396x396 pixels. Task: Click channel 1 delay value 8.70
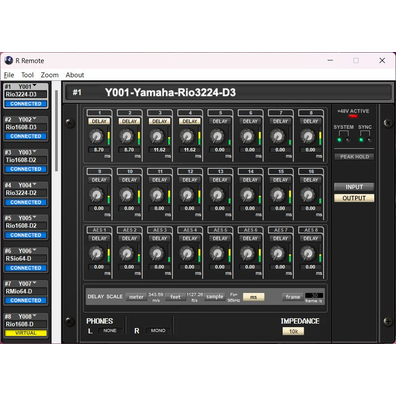(x=99, y=150)
